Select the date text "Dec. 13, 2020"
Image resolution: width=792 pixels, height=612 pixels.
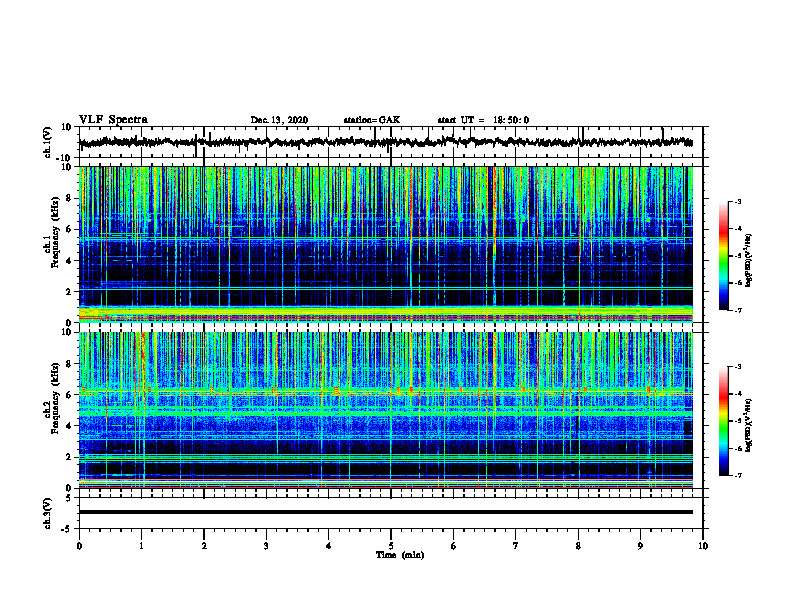pos(279,120)
